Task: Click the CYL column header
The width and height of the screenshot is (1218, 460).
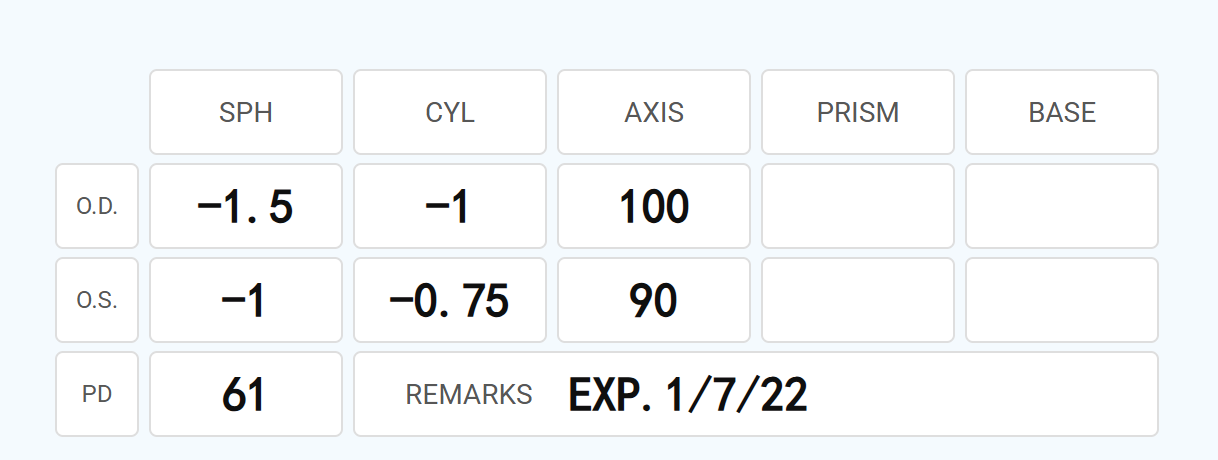Action: [450, 112]
